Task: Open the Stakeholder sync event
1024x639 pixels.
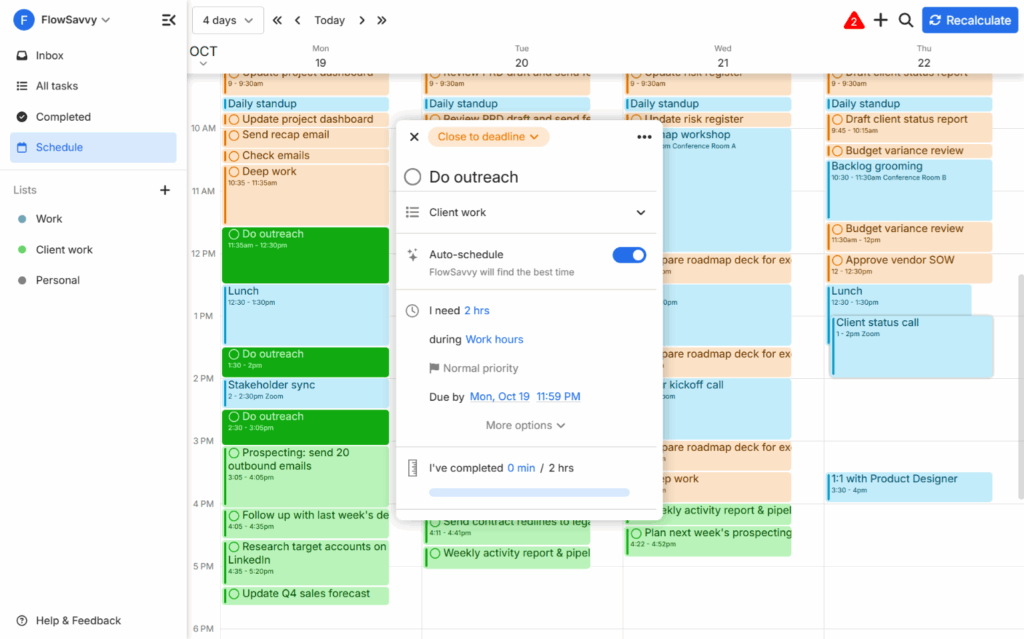Action: [306, 393]
